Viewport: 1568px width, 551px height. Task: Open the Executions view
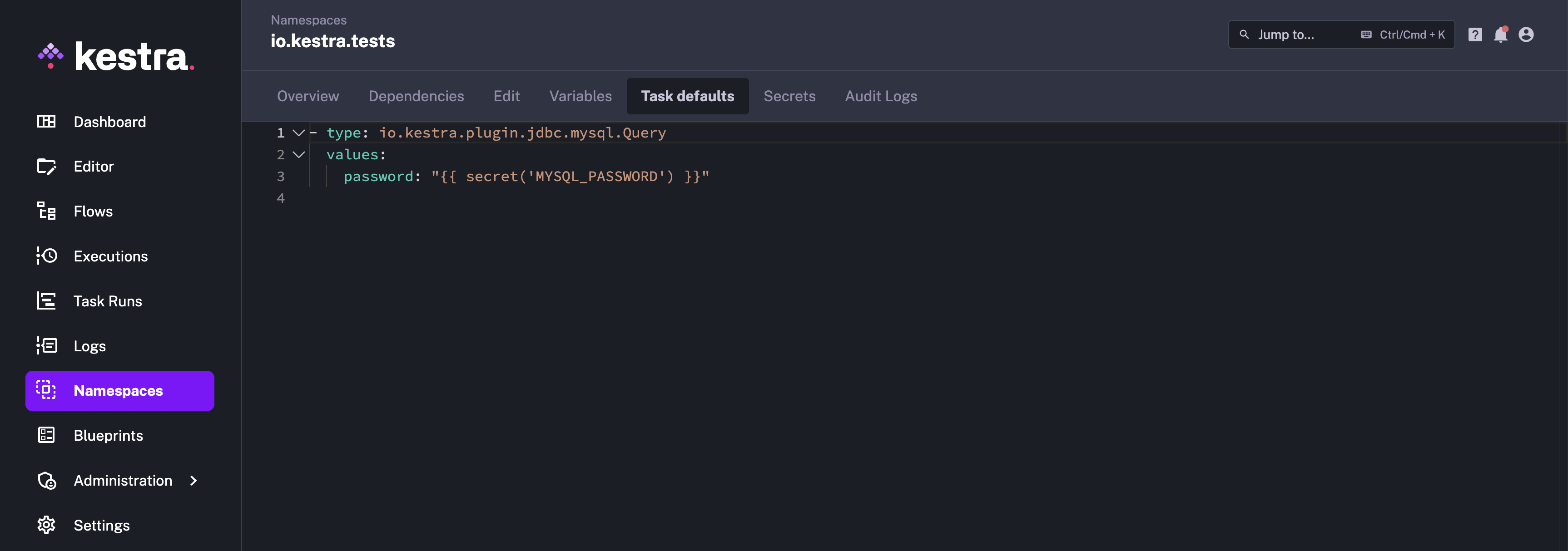coord(110,256)
